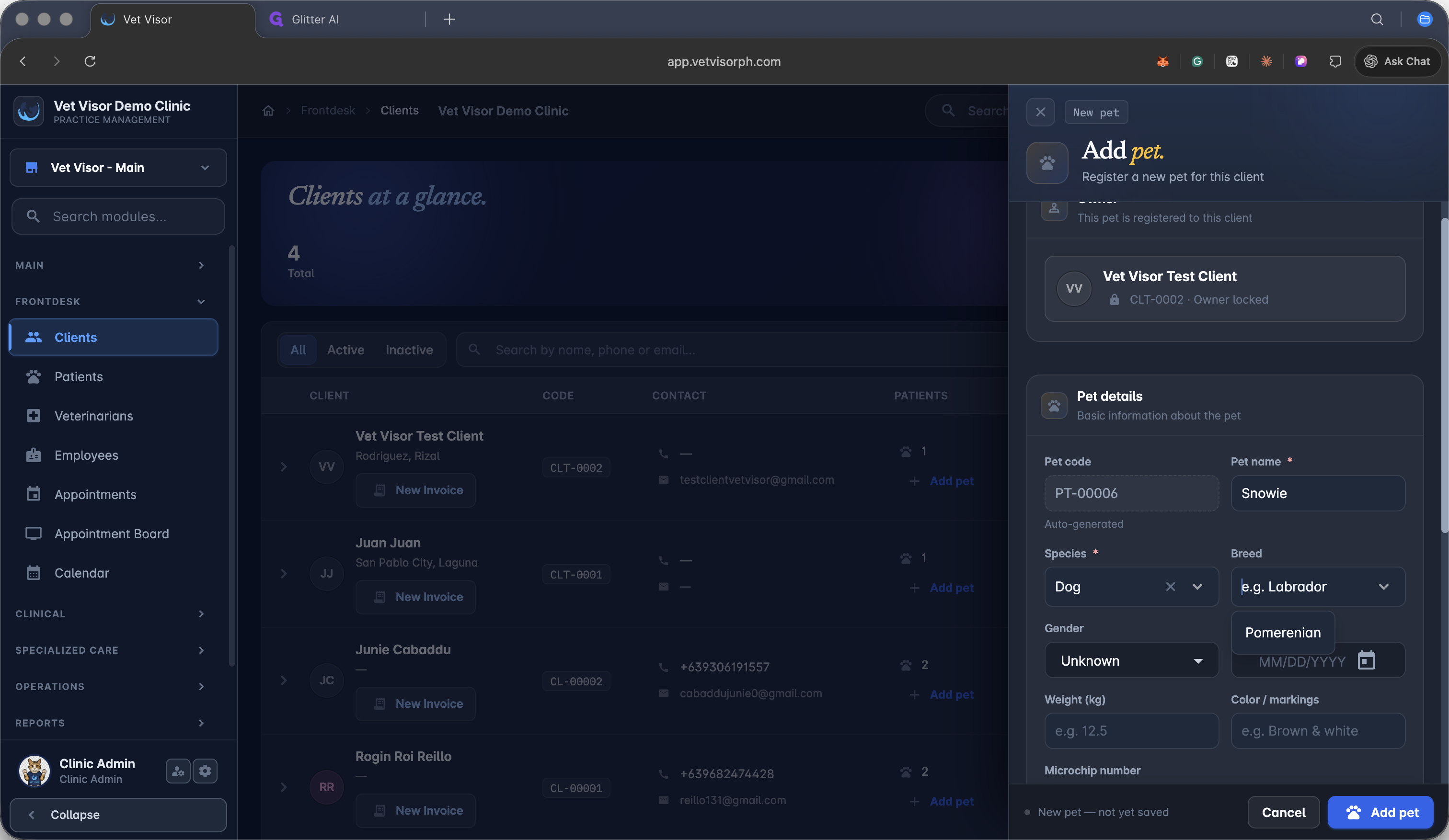This screenshot has height=840, width=1449.
Task: Open the birth date calendar picker
Action: (1367, 661)
